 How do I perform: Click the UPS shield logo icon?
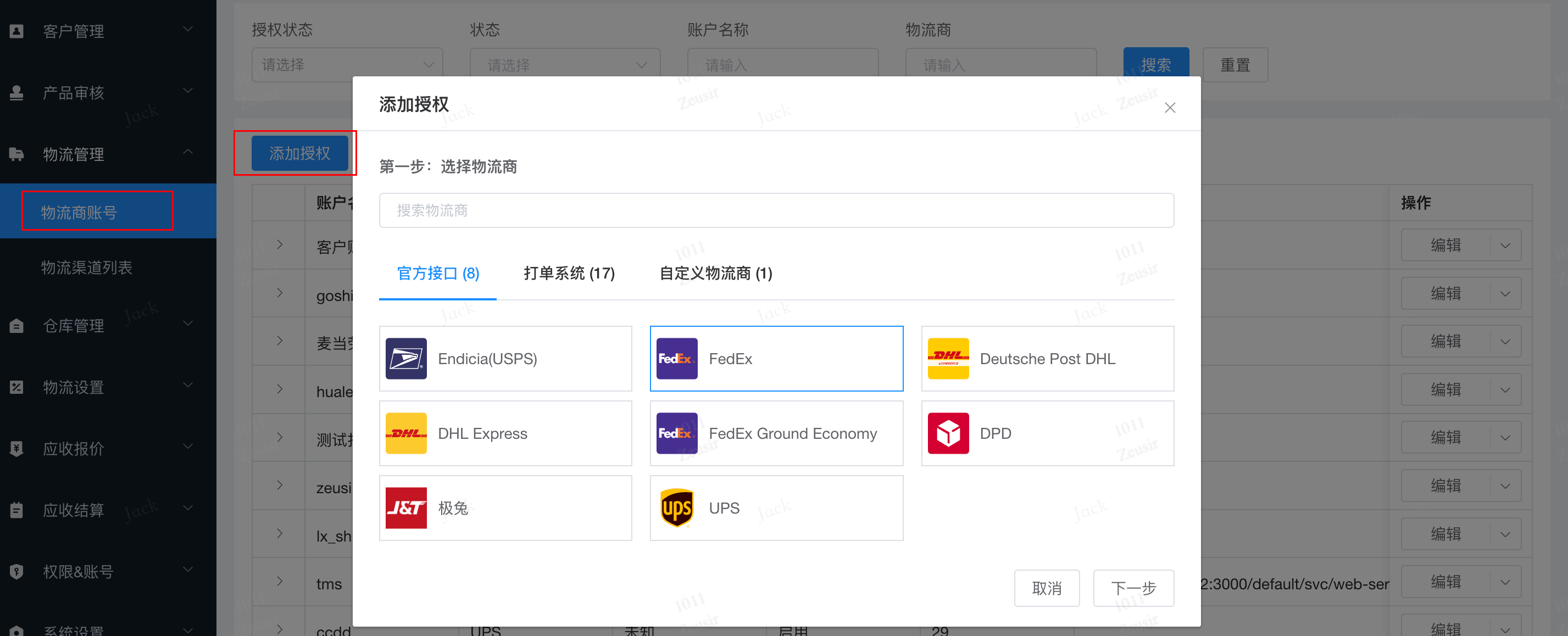[x=677, y=508]
